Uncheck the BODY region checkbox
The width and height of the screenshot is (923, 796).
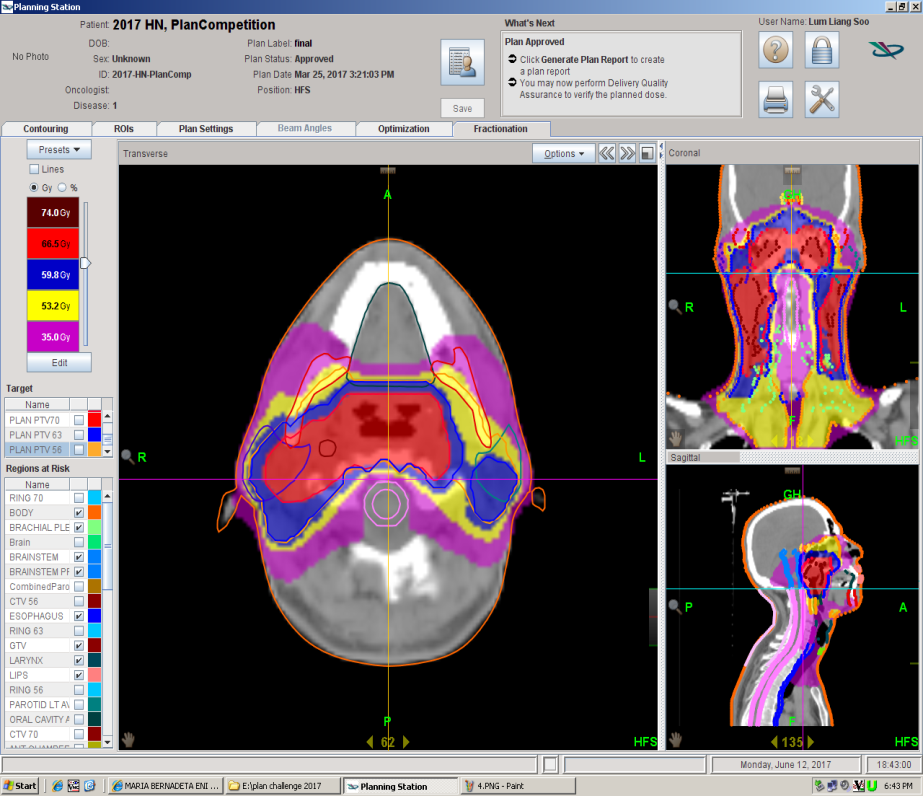[79, 513]
